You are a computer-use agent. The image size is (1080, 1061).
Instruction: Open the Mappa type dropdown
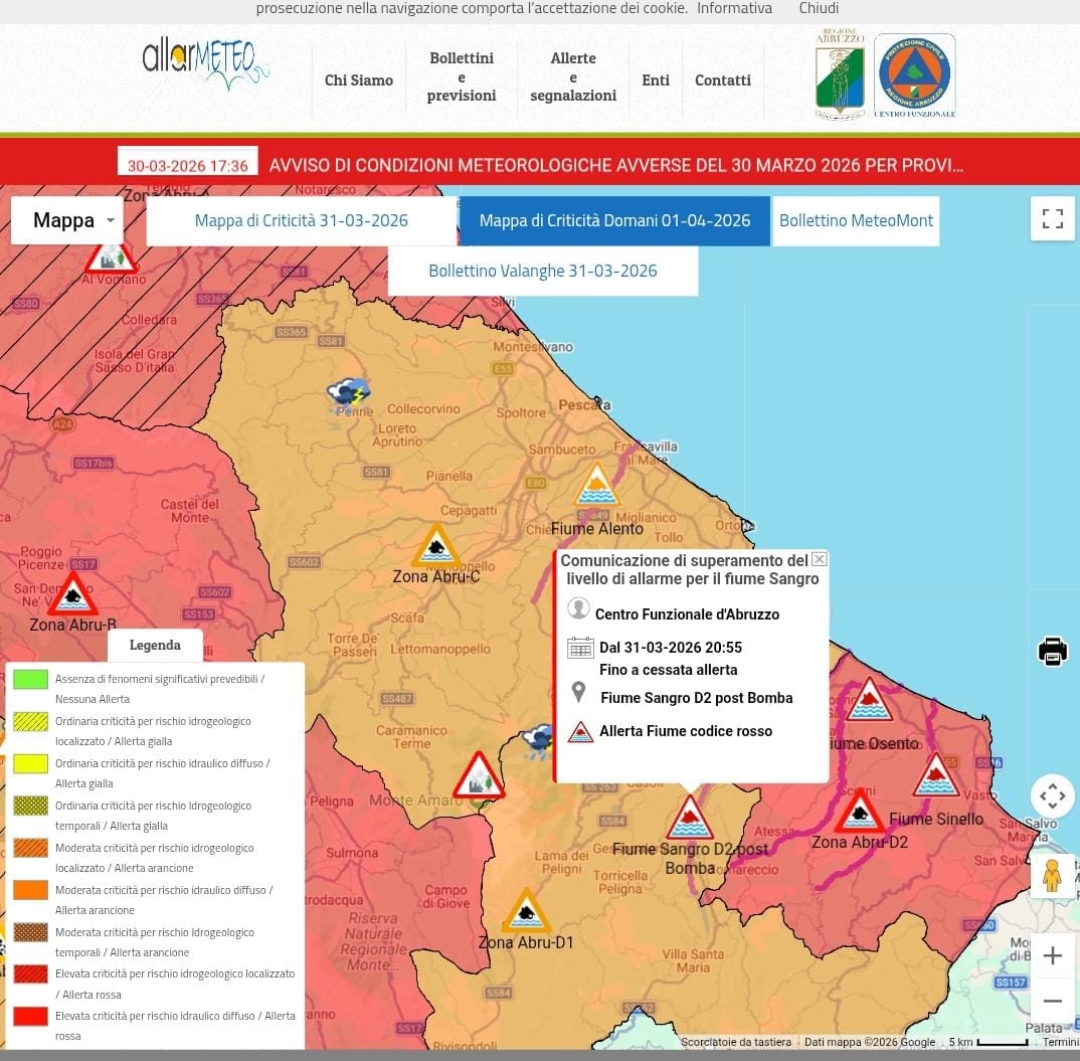tap(67, 221)
